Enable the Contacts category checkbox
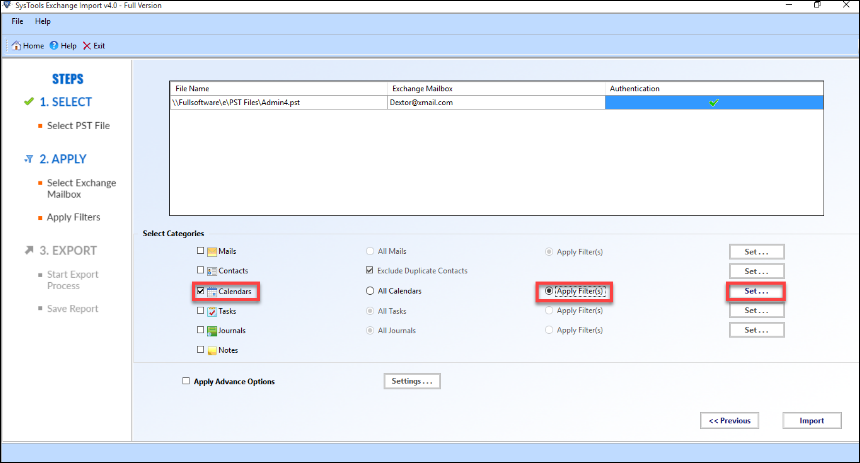 [200, 270]
